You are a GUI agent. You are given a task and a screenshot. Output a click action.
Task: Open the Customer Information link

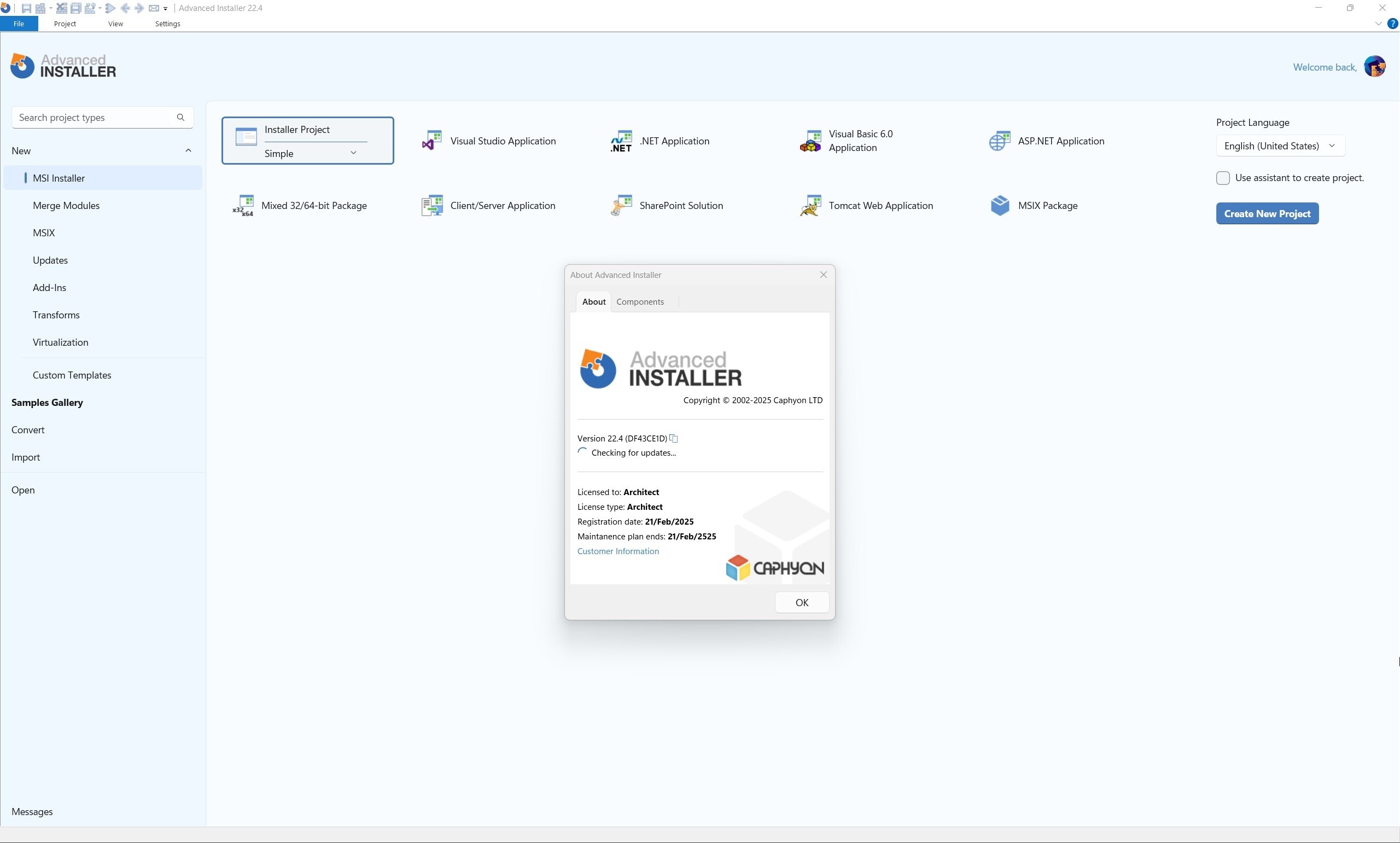click(617, 551)
